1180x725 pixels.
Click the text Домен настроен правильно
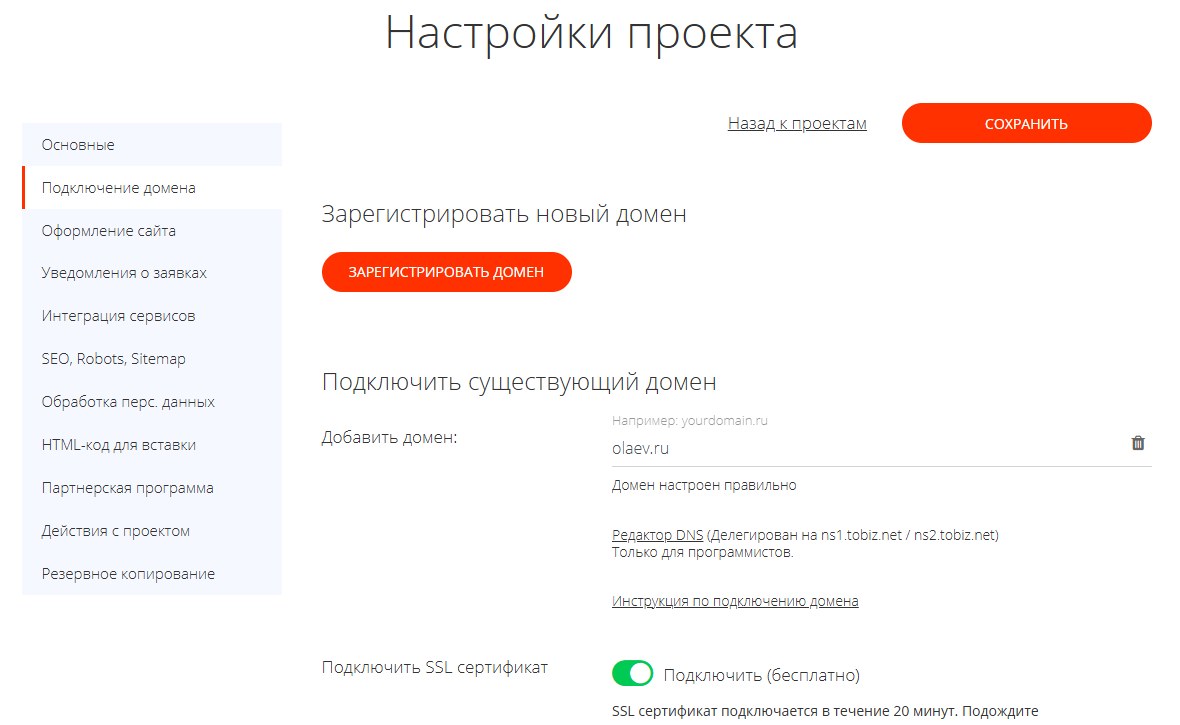704,485
